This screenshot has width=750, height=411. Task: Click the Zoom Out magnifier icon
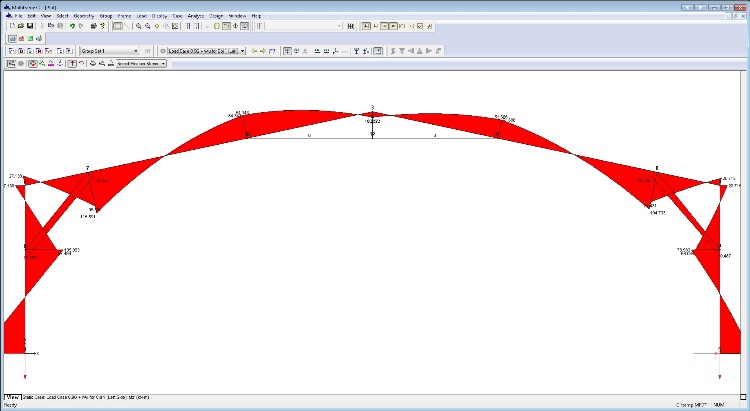pyautogui.click(x=148, y=26)
